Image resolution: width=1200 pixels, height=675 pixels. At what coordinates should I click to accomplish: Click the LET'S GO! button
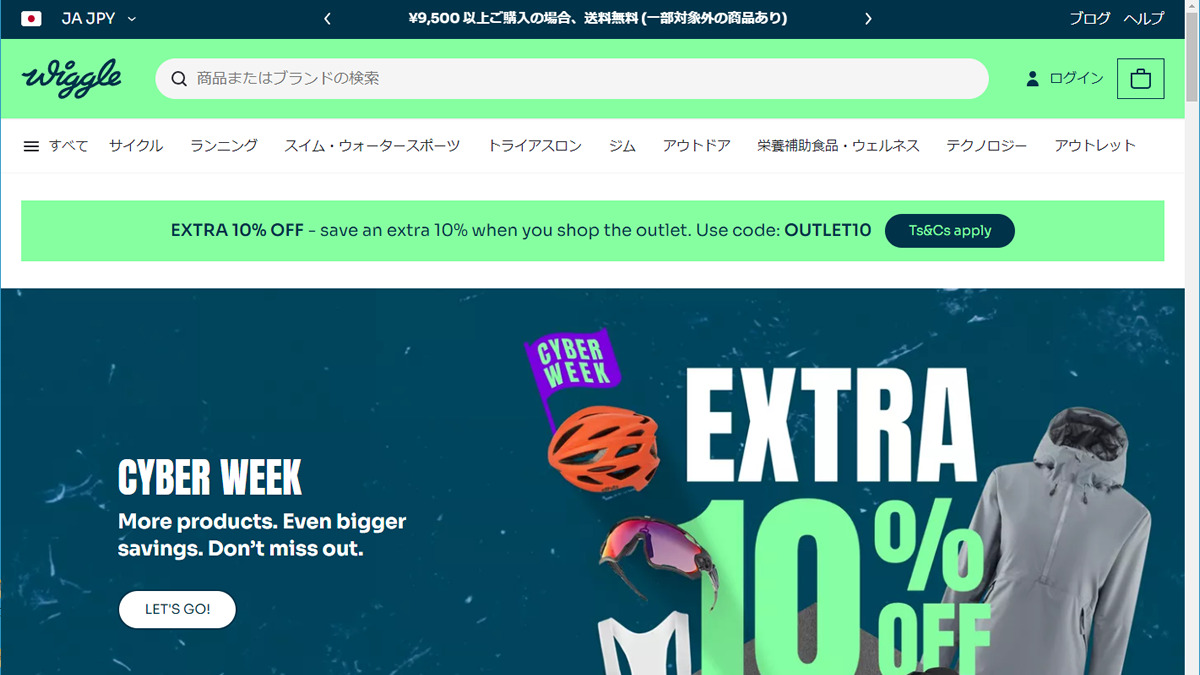177,609
